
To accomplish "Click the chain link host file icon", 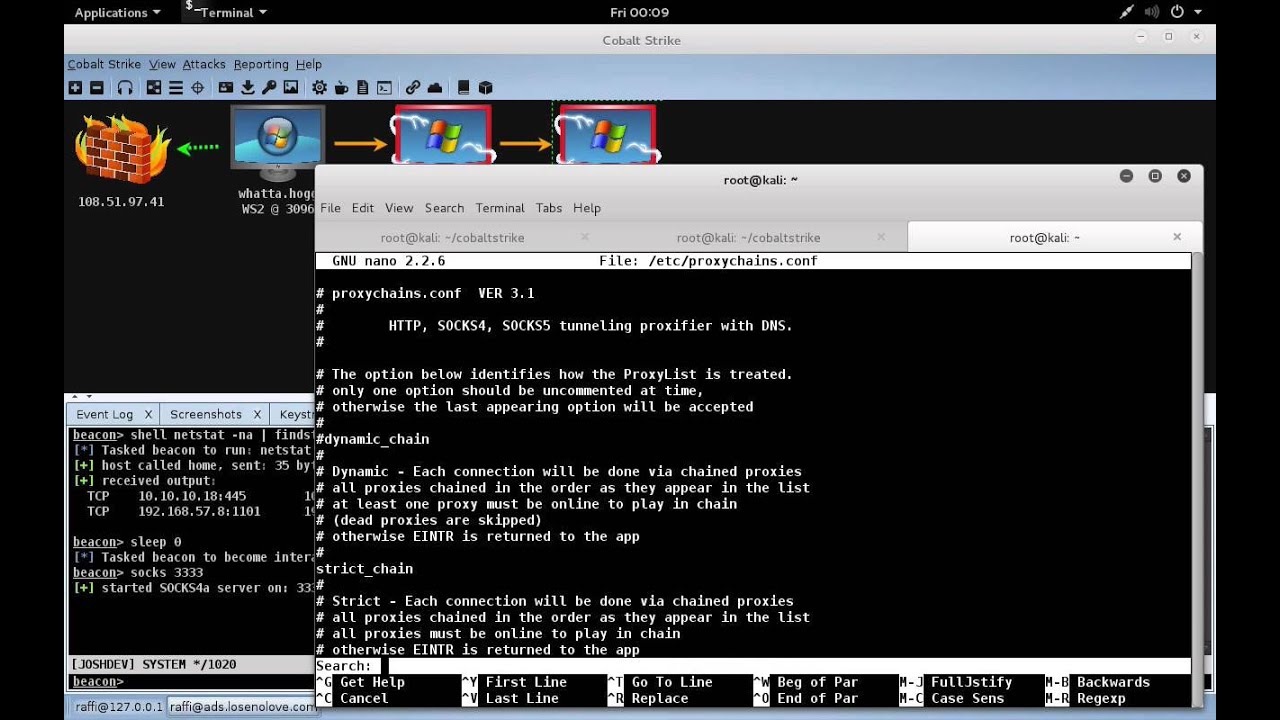I will point(413,88).
